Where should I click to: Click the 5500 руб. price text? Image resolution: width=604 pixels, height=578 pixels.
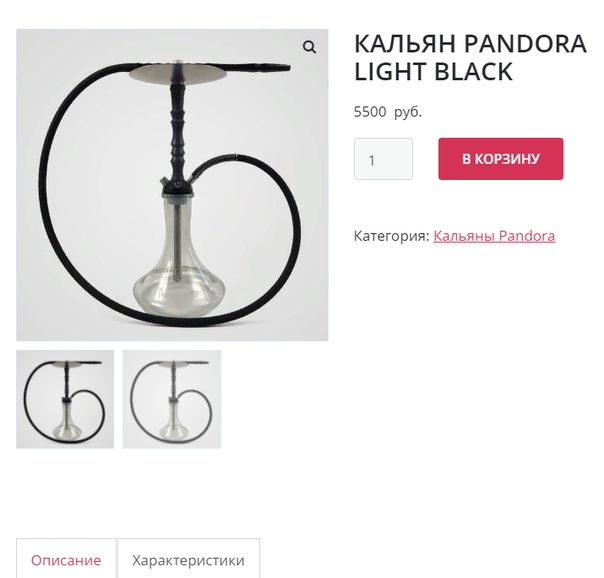(388, 112)
